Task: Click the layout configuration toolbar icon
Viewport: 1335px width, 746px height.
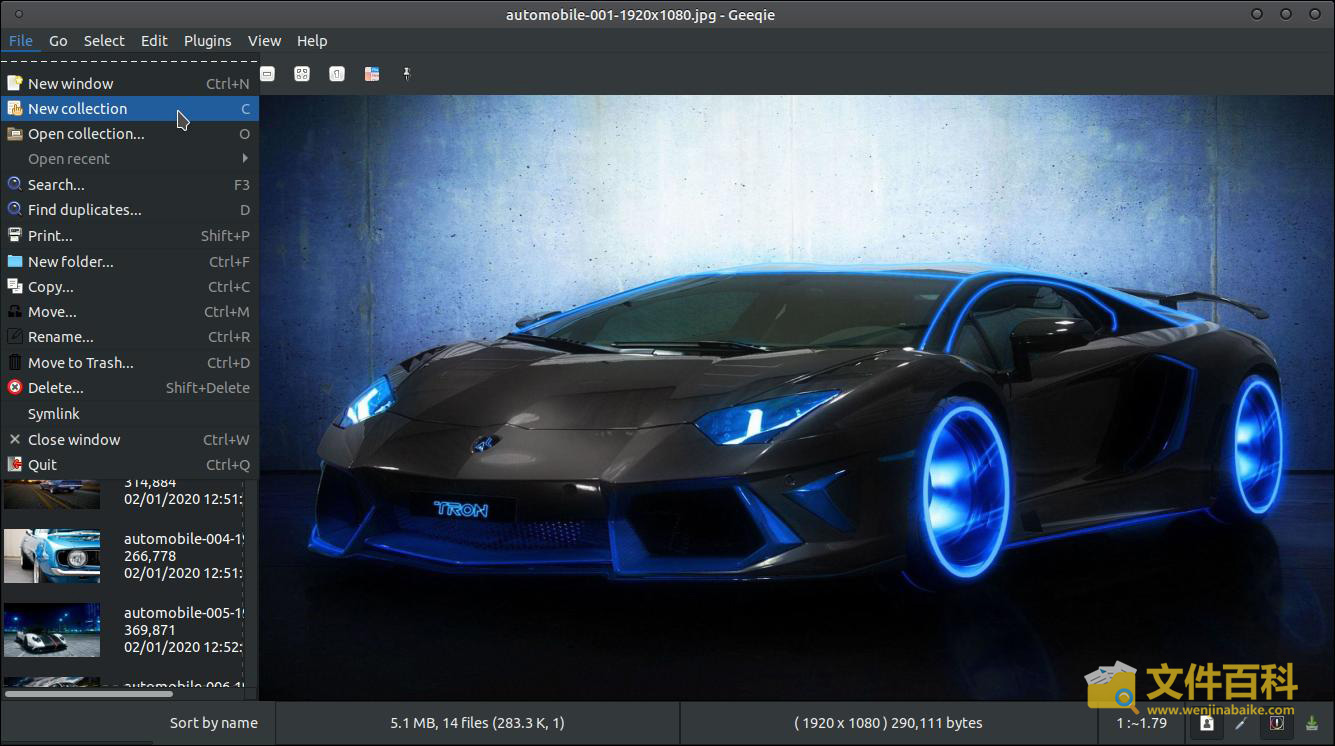Action: point(372,74)
